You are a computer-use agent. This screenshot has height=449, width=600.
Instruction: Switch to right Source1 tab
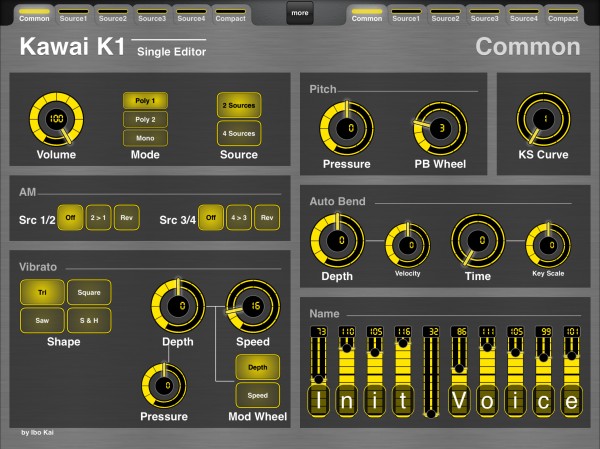[406, 15]
